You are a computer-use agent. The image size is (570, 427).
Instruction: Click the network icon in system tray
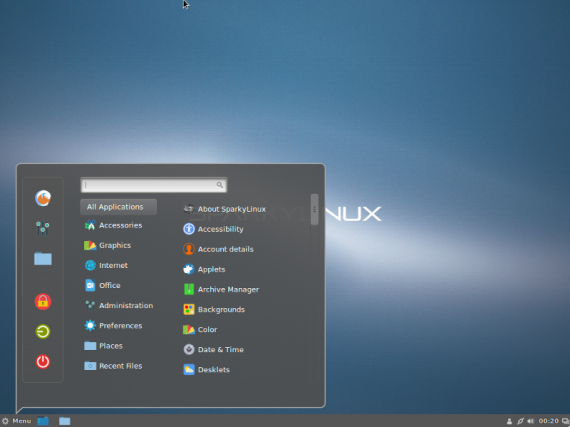[520, 421]
